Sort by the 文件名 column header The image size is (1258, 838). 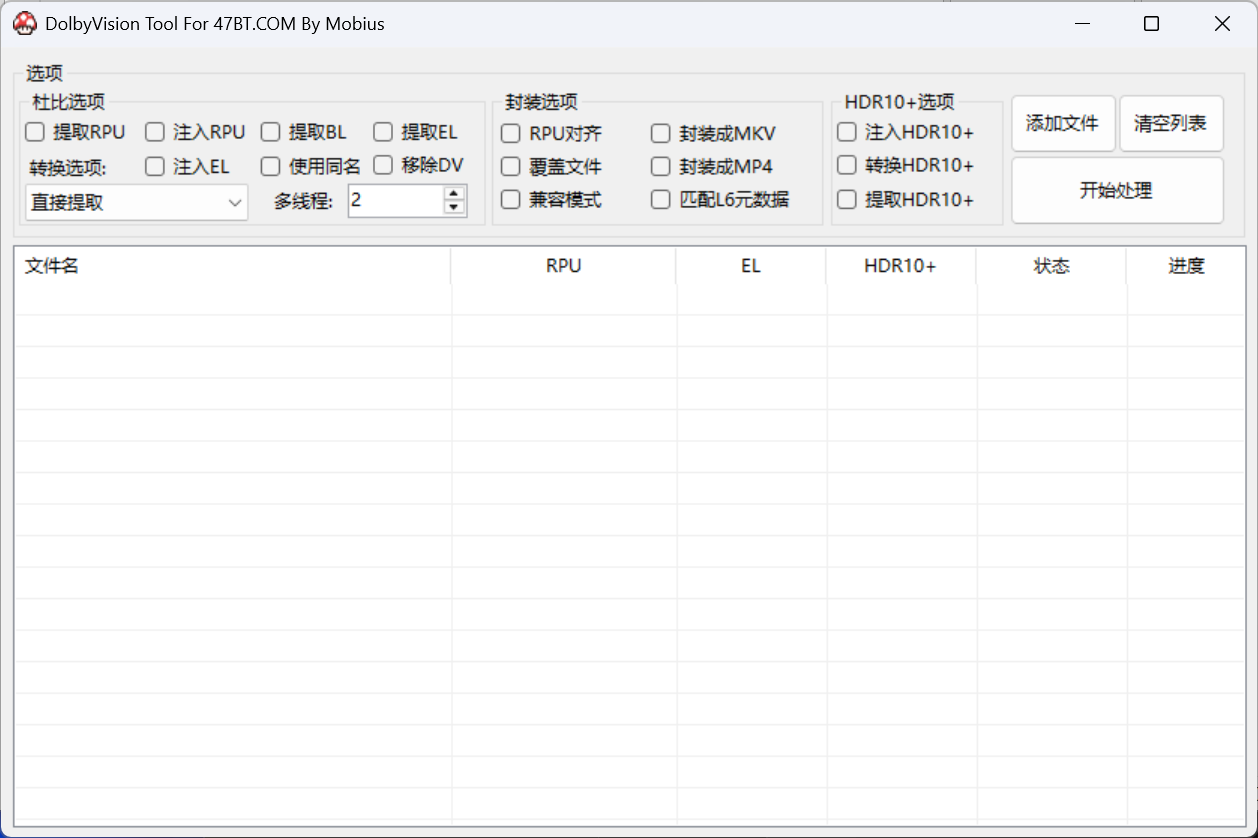pyautogui.click(x=232, y=266)
